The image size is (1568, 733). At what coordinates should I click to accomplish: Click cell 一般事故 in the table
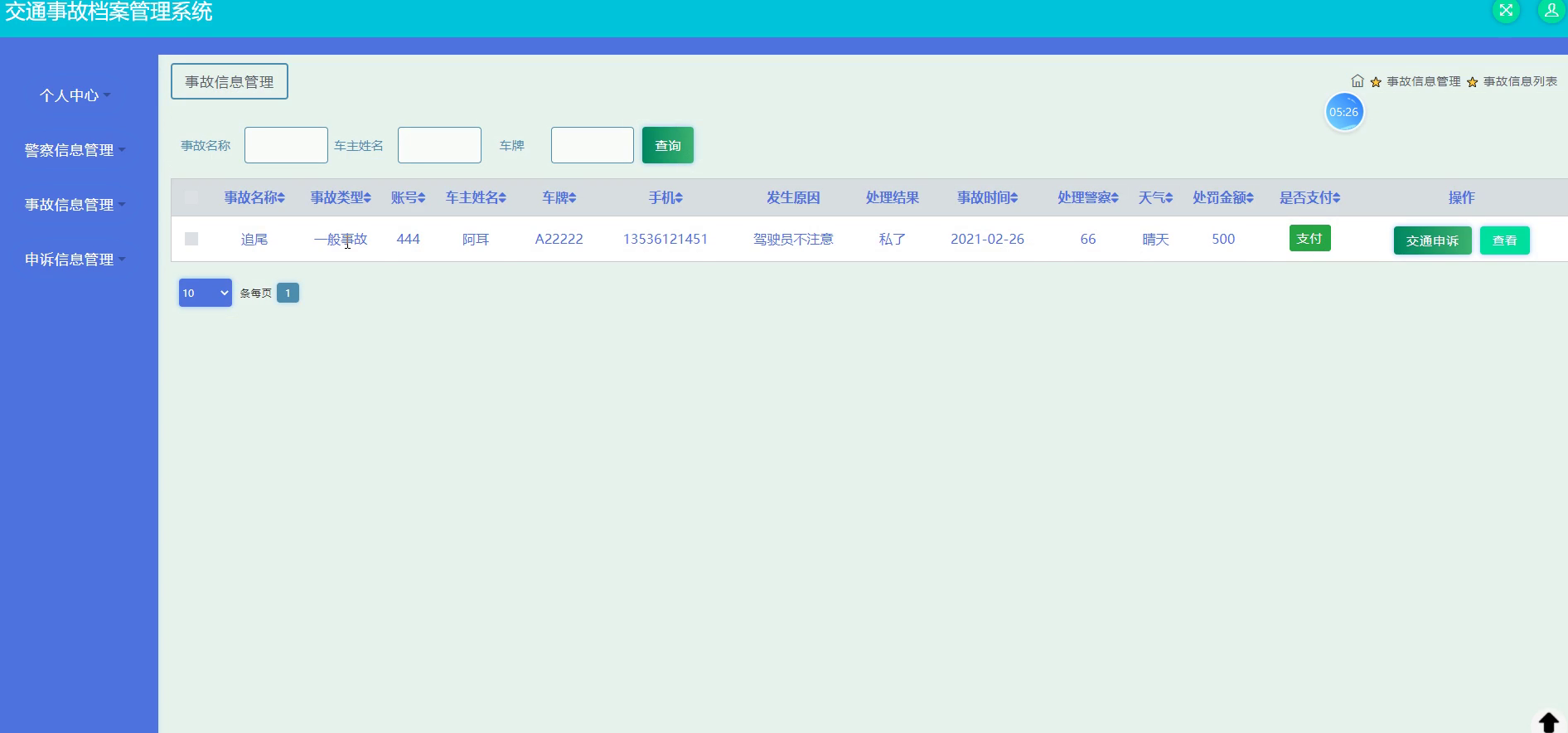pos(341,239)
